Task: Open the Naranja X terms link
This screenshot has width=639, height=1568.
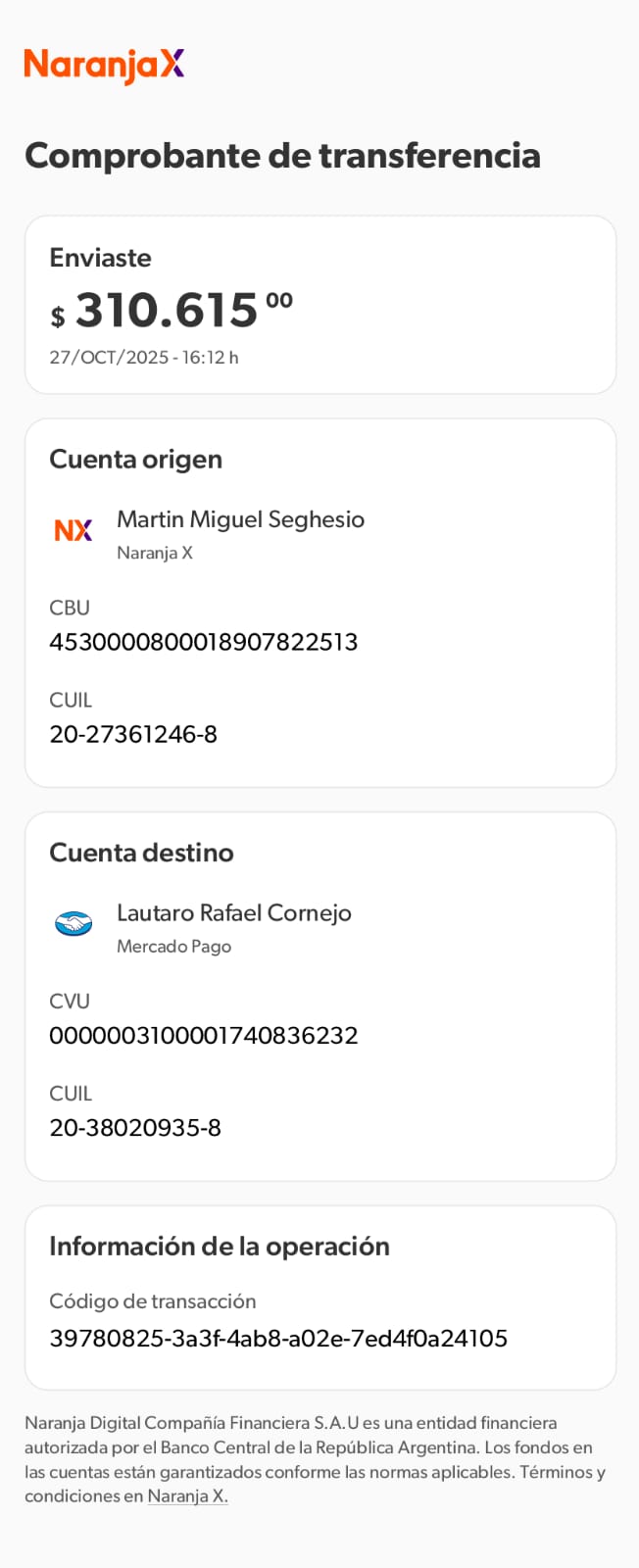Action: (x=187, y=1495)
